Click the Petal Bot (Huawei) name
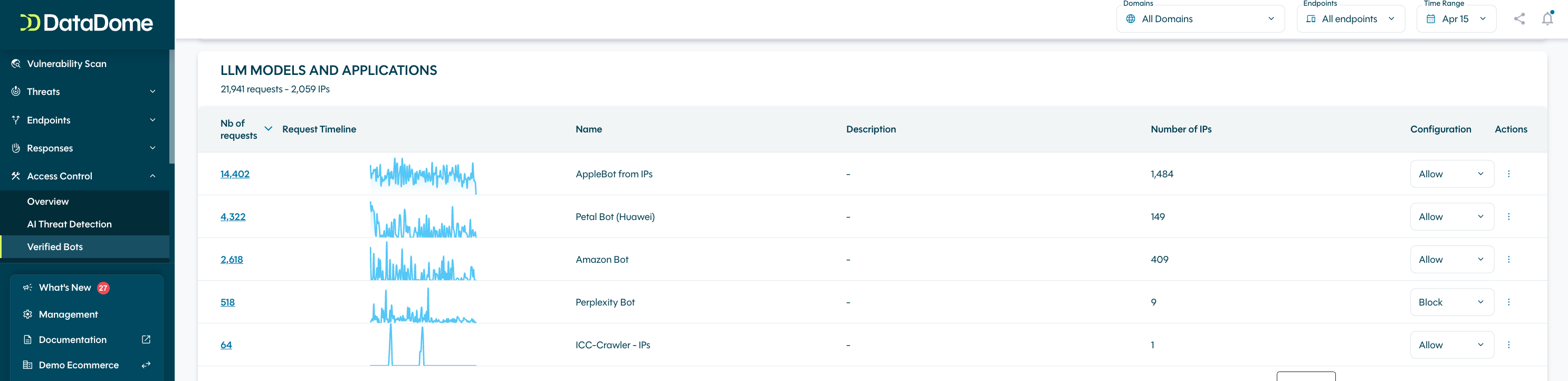1568x381 pixels. click(x=615, y=217)
